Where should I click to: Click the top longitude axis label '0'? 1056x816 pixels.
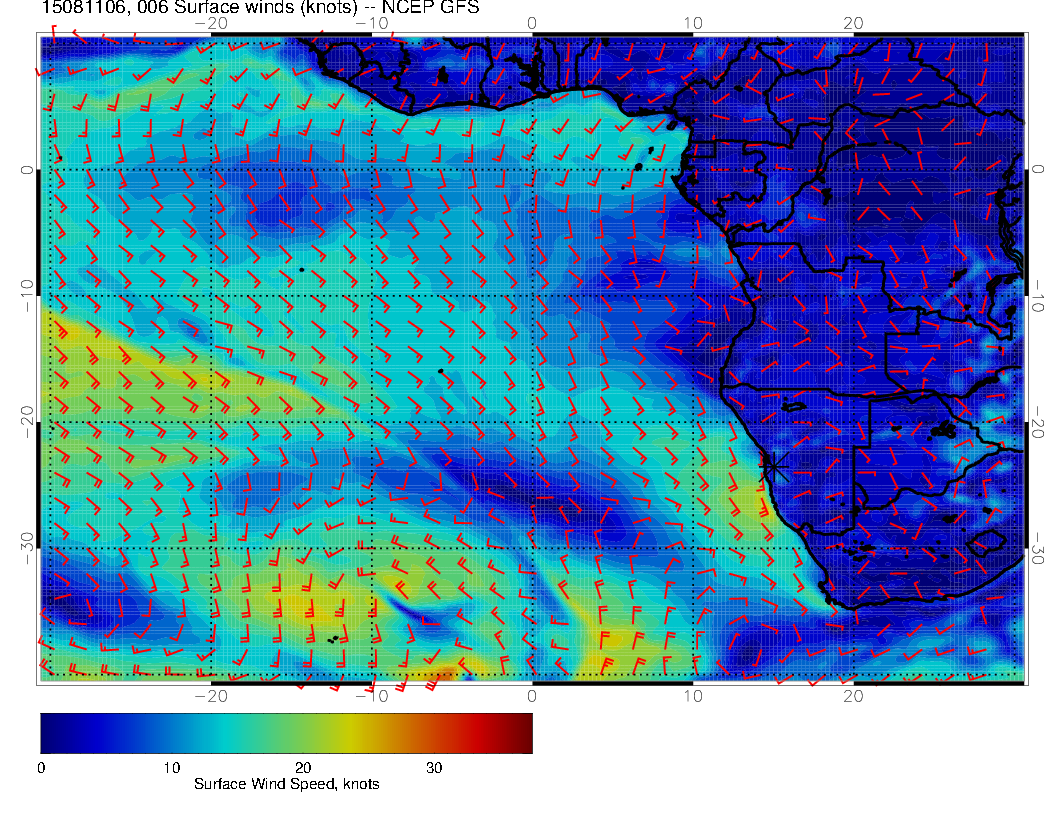tap(532, 24)
